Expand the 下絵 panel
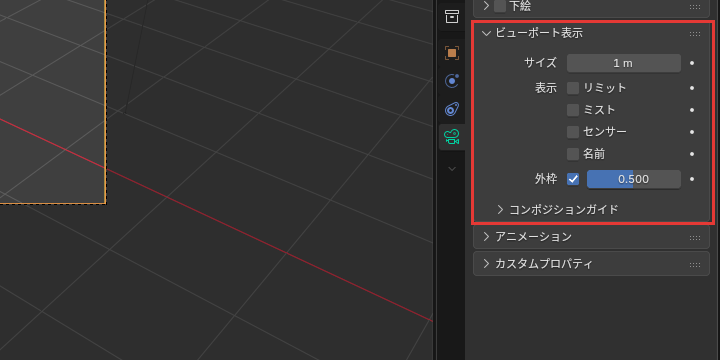 click(x=486, y=6)
